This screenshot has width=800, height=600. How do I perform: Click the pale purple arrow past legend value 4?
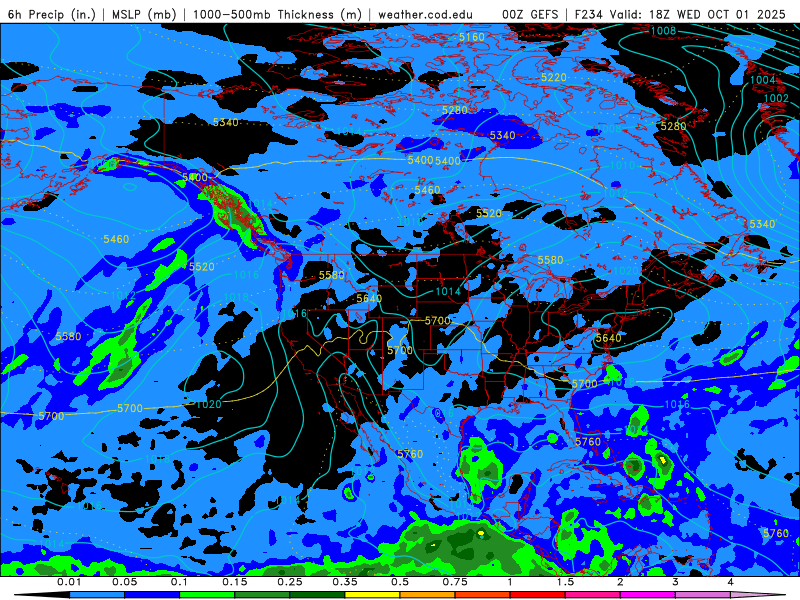click(x=758, y=595)
